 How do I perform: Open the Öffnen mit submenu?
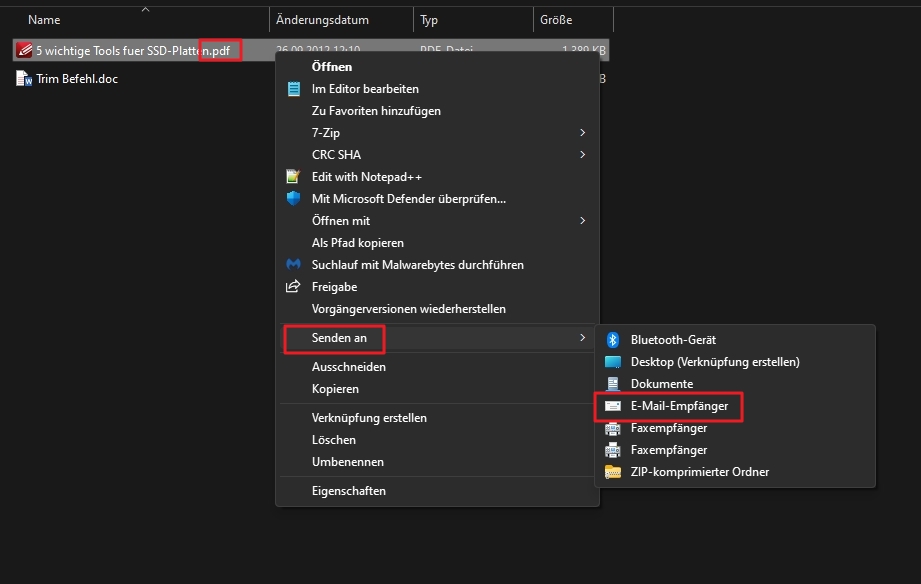point(340,221)
